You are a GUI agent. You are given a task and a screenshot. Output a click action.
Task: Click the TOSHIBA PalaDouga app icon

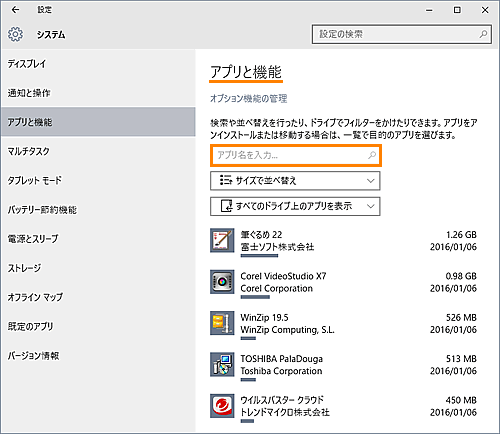[222, 364]
